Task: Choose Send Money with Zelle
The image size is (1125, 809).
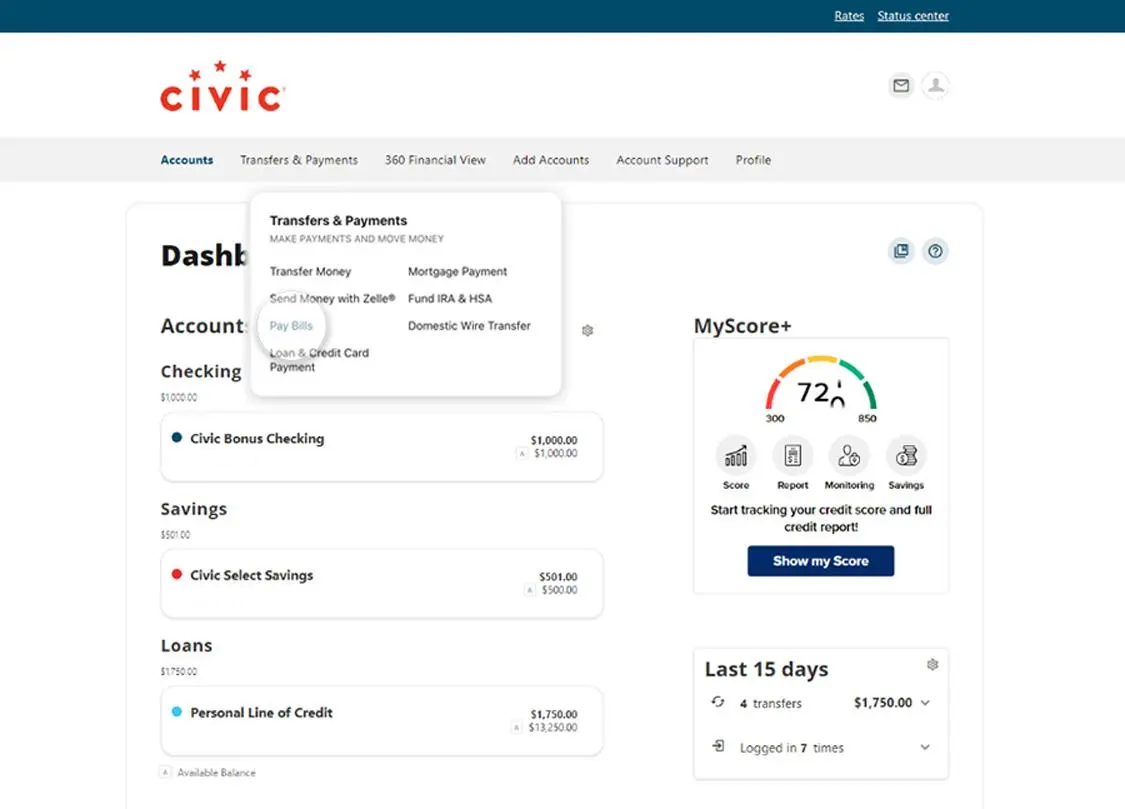Action: click(x=331, y=298)
